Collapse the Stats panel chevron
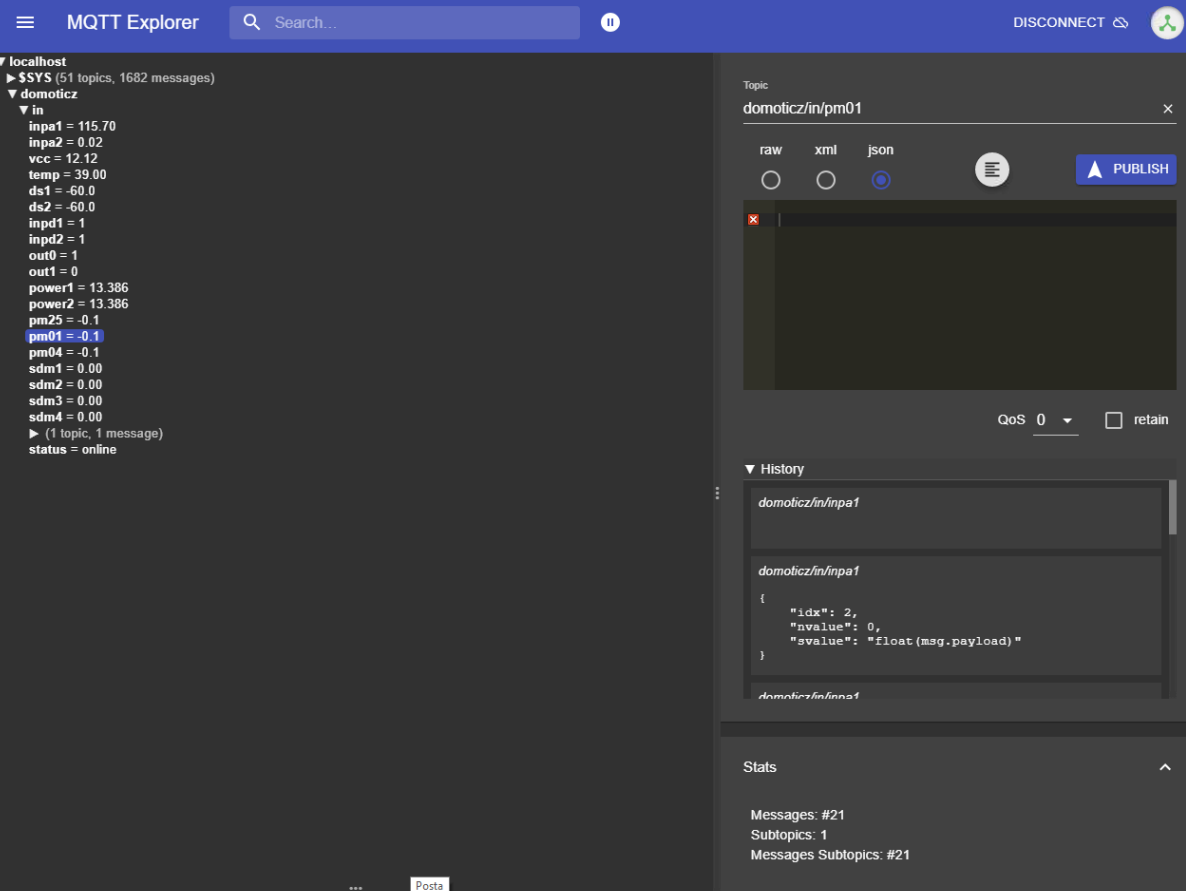The height and width of the screenshot is (891, 1186). click(x=1165, y=767)
